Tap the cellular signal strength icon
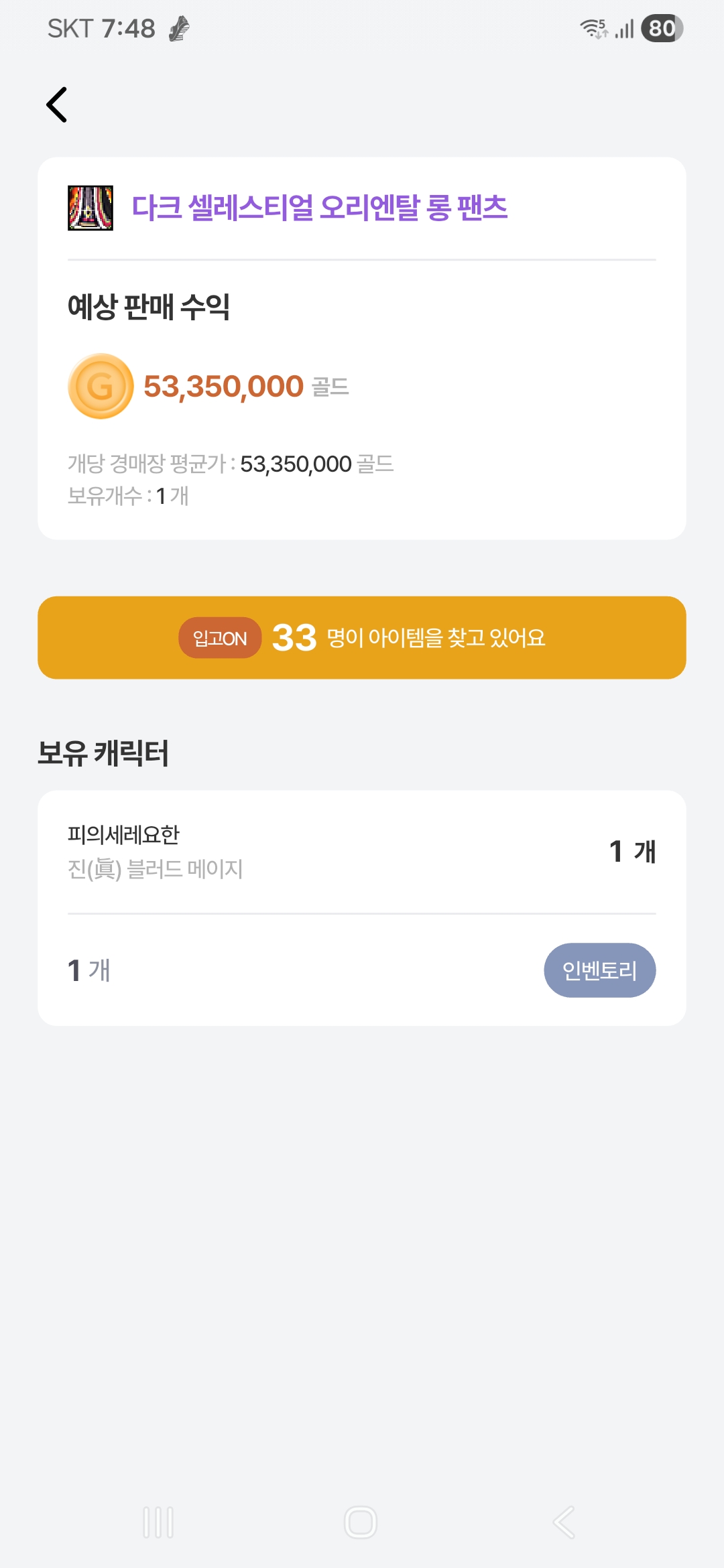The height and width of the screenshot is (1568, 724). (625, 29)
